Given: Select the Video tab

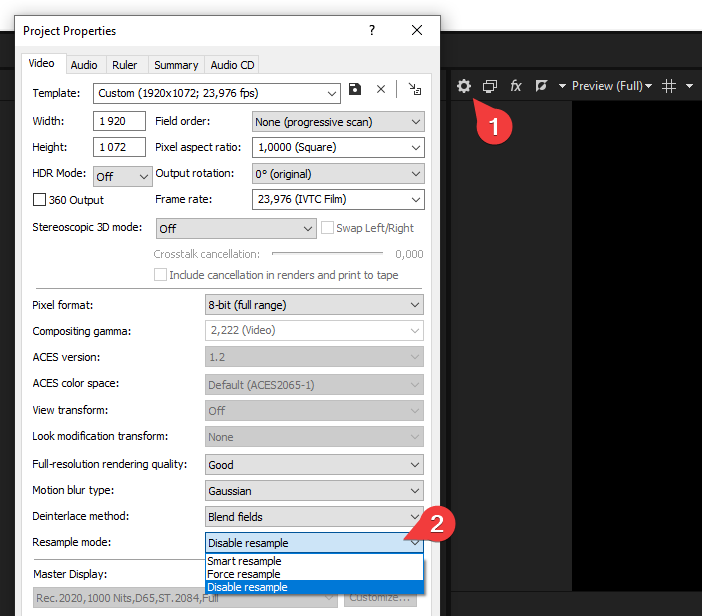Looking at the screenshot, I should 42,64.
